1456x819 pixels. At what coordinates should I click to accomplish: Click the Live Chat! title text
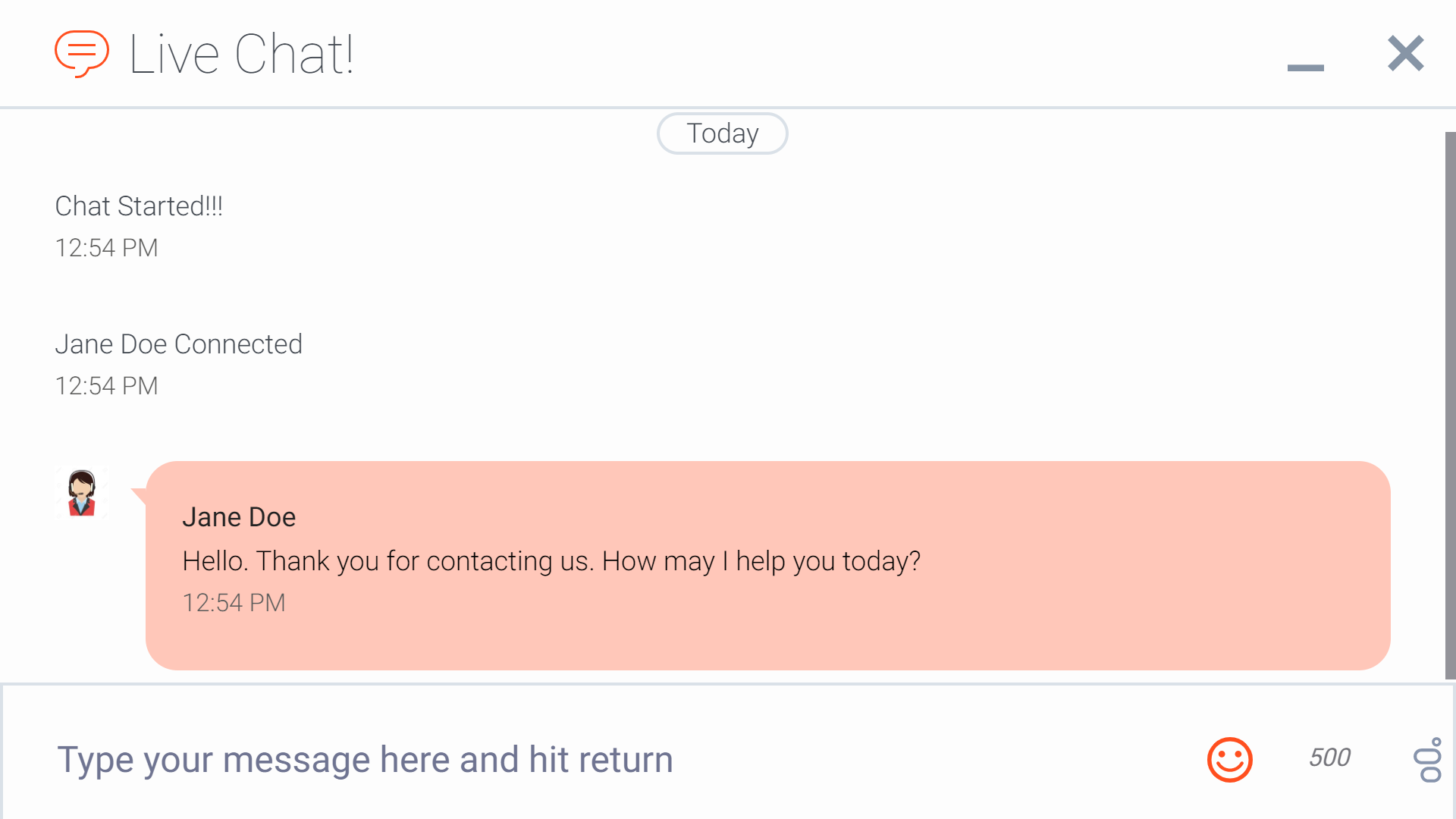click(x=241, y=54)
